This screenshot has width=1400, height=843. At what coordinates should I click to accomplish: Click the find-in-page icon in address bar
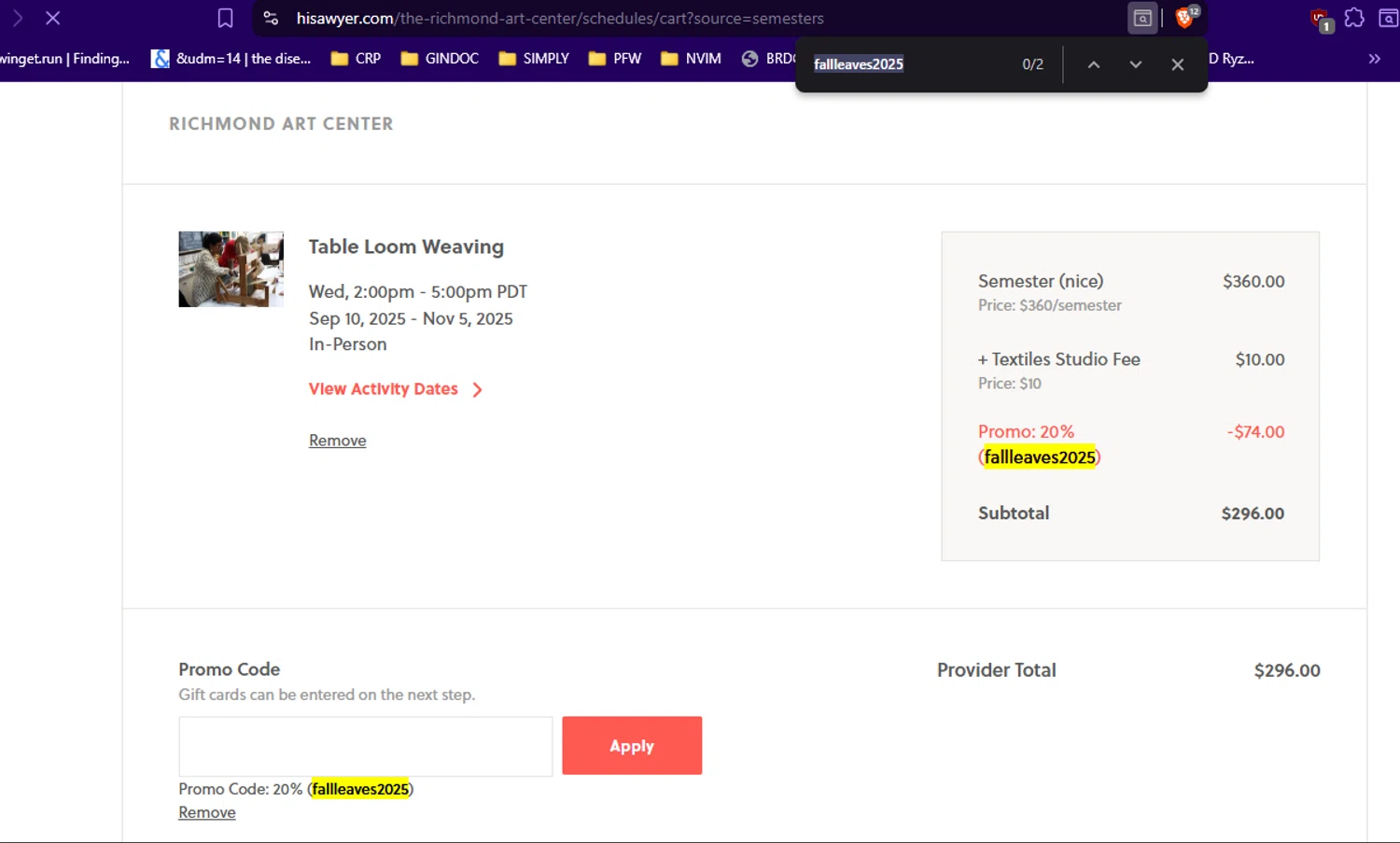(x=1142, y=18)
